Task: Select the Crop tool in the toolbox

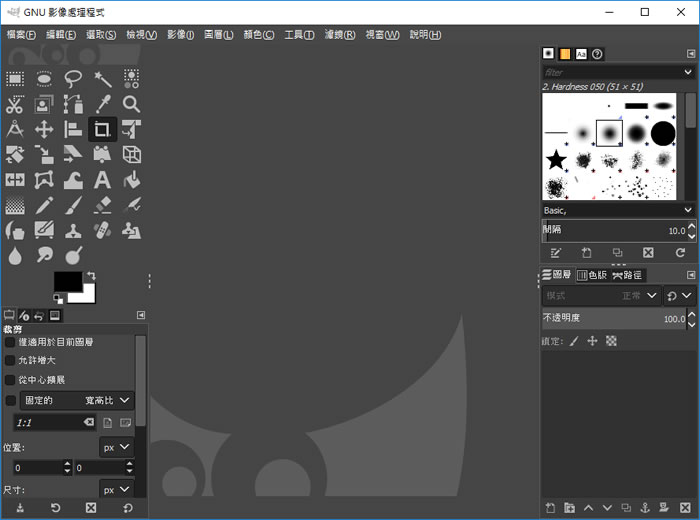Action: tap(102, 129)
